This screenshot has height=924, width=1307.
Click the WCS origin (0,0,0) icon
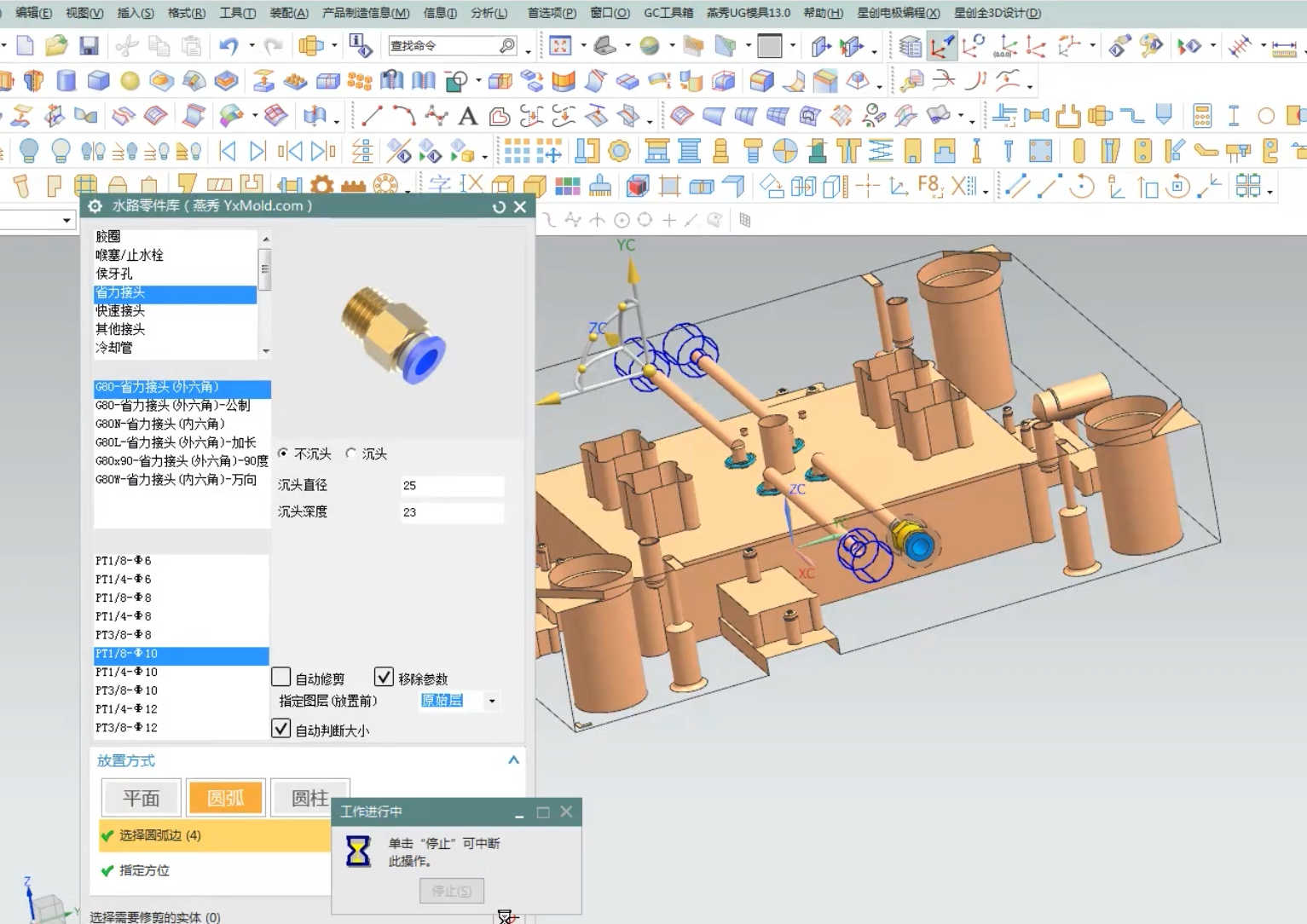click(x=1004, y=46)
